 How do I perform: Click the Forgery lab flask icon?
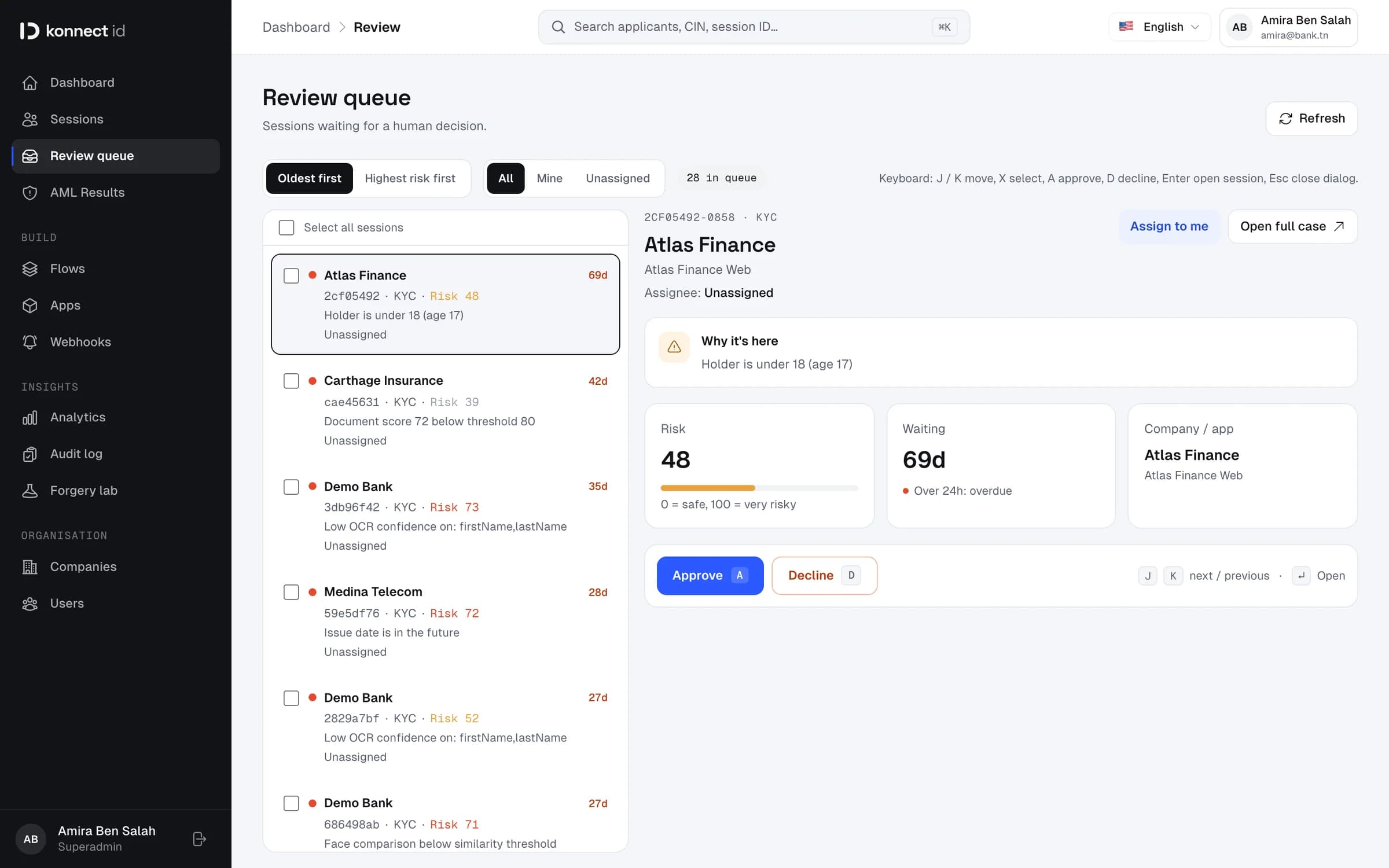pos(30,491)
